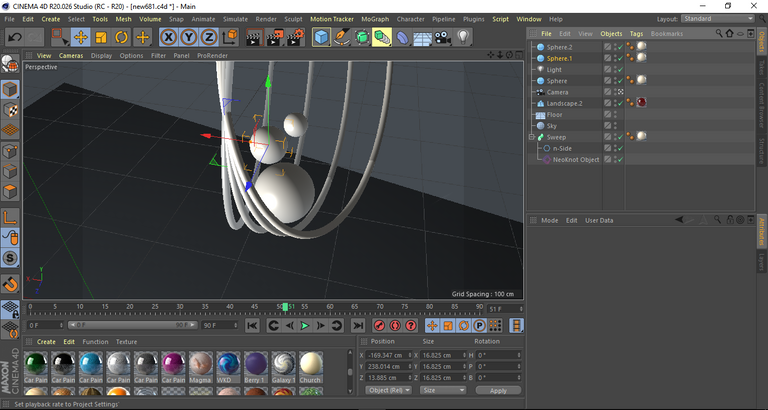The height and width of the screenshot is (410, 768).
Task: Toggle the Z axis lock
Action: [209, 37]
